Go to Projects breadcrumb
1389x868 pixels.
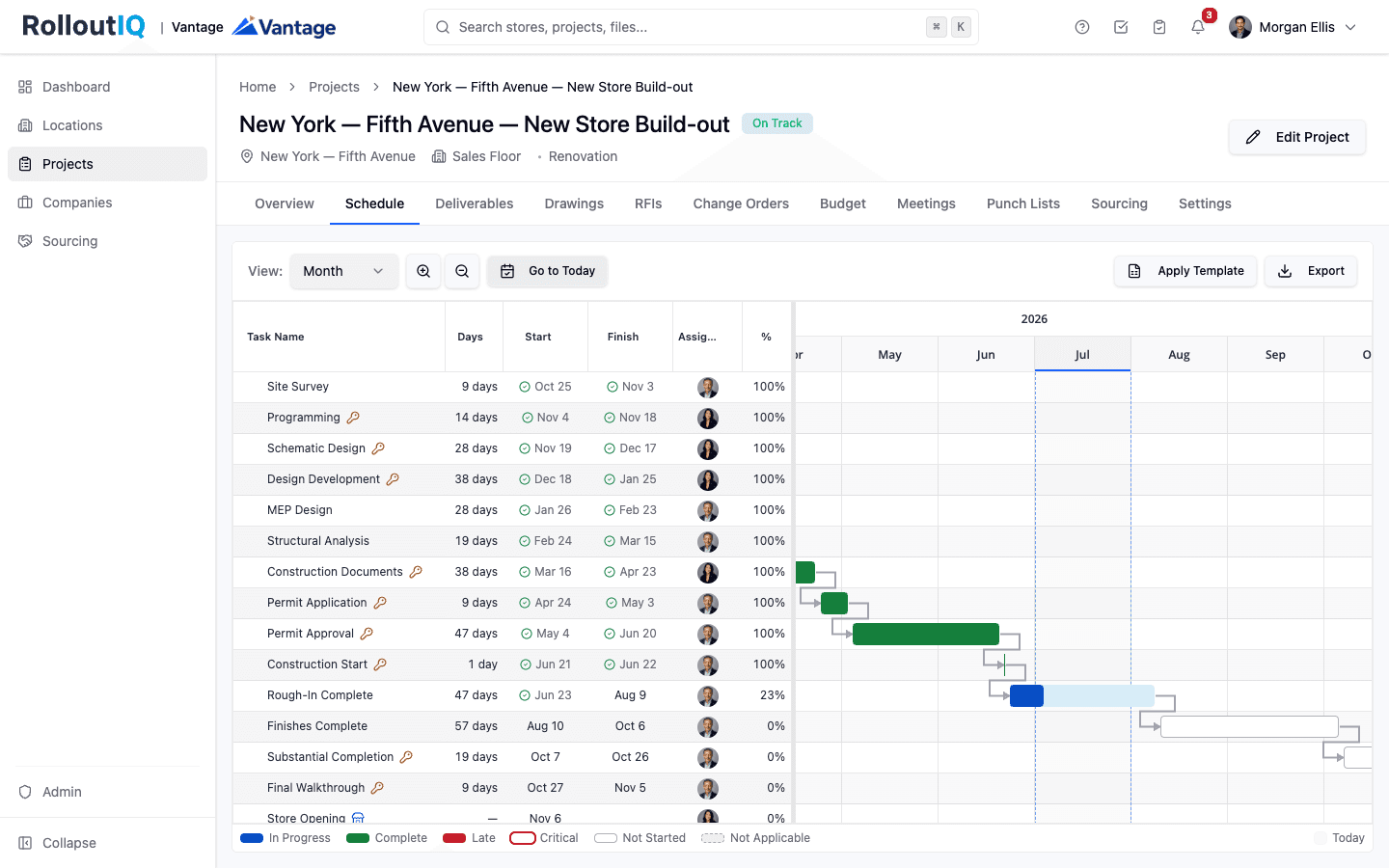click(x=334, y=87)
